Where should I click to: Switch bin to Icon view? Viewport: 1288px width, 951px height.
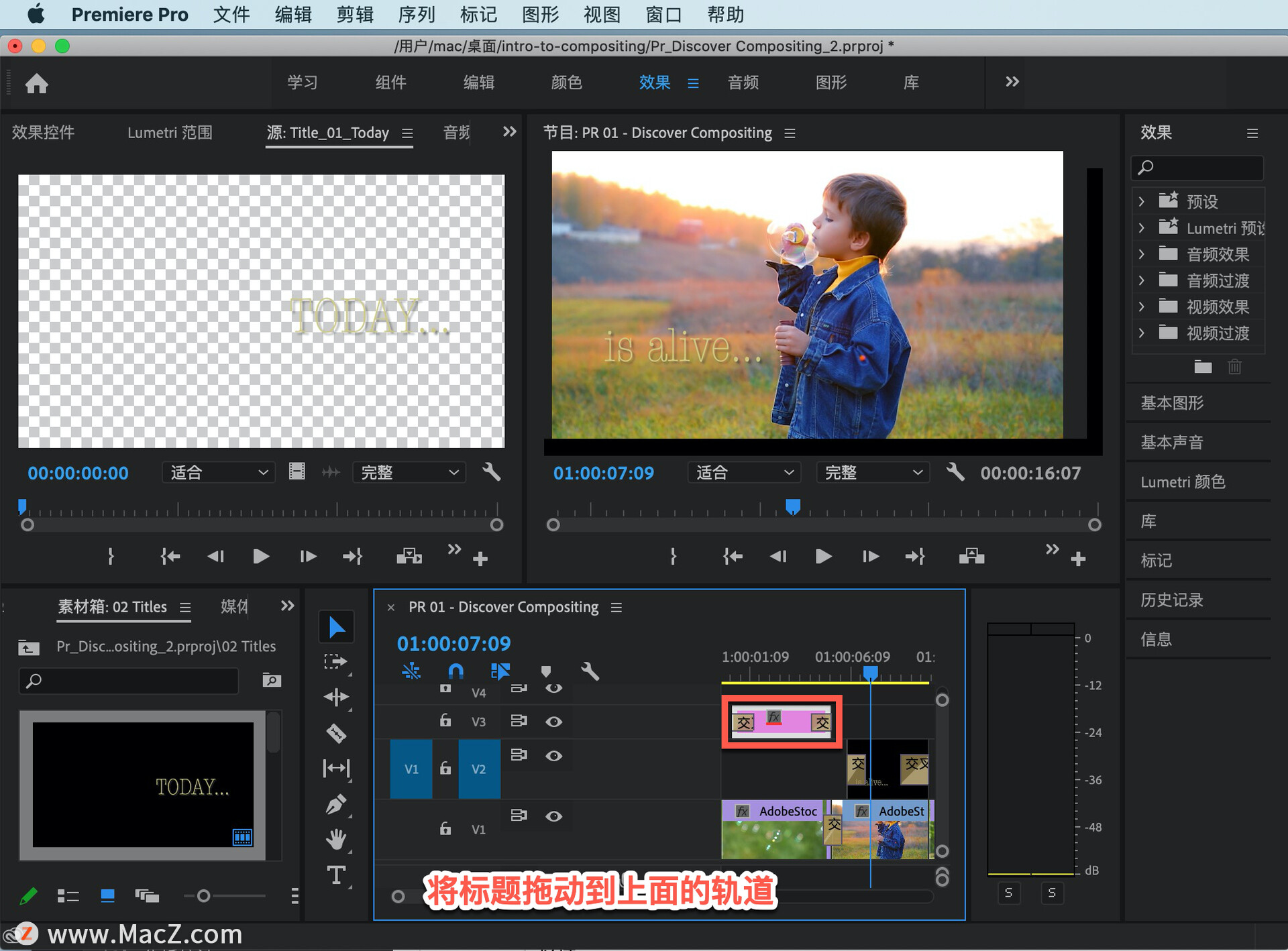coord(107,895)
